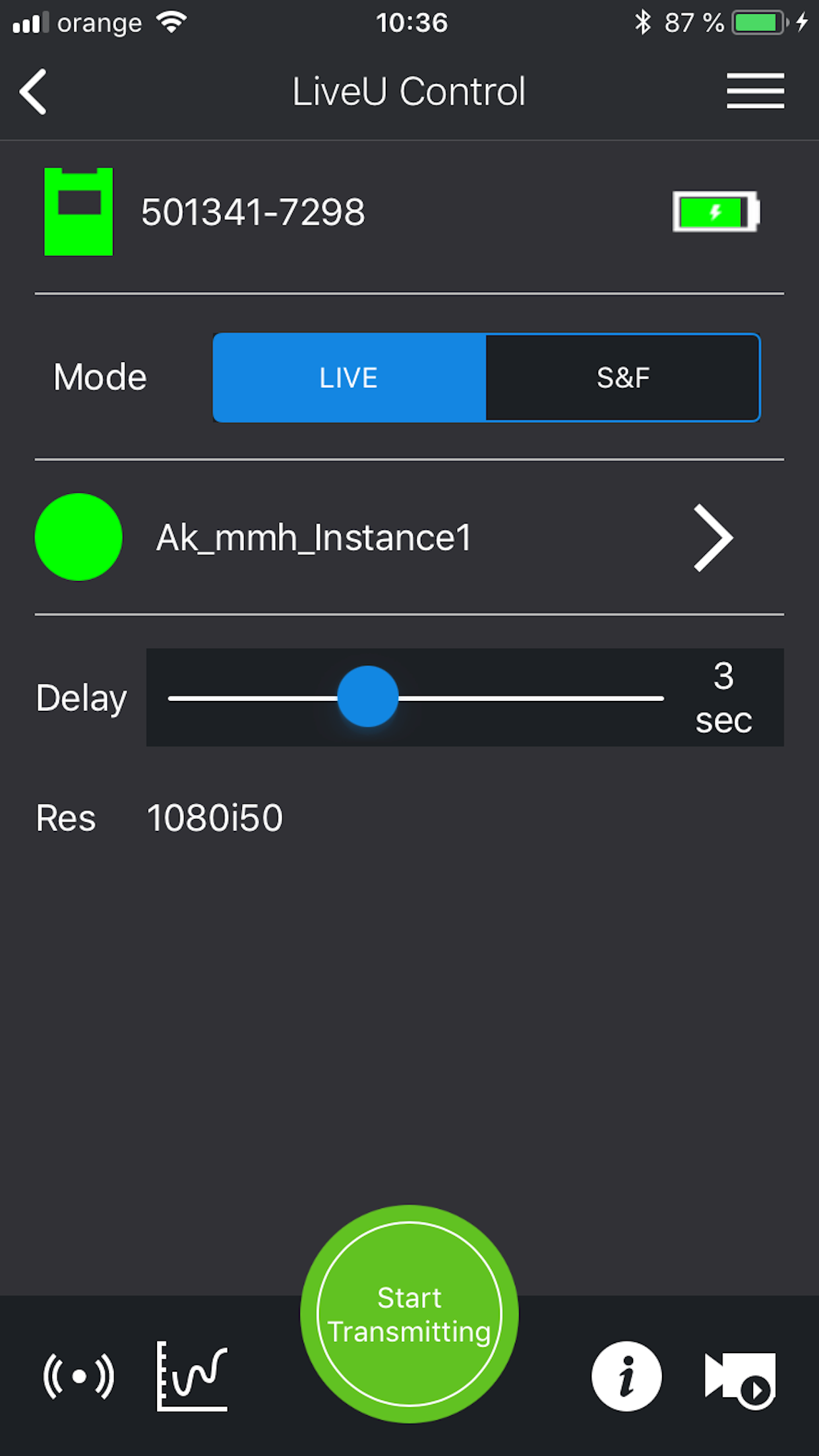819x1456 pixels.
Task: Click the Delay slider handle
Action: pyautogui.click(x=367, y=696)
